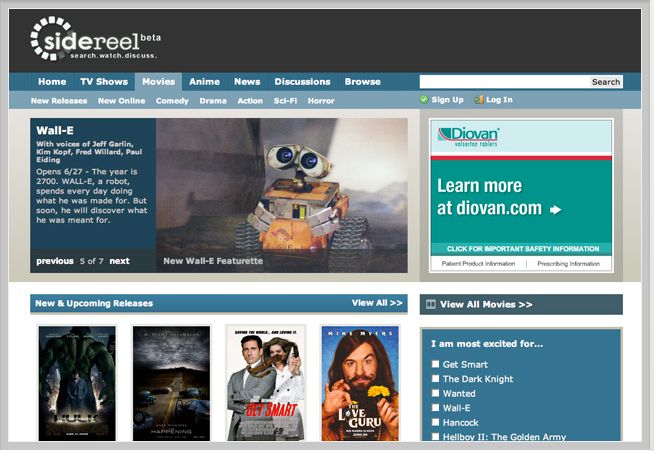Click the important safety information bar
This screenshot has width=654, height=451.
coord(521,249)
